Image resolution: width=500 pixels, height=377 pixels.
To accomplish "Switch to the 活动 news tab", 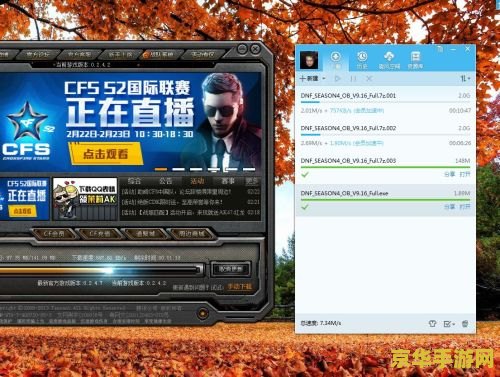I will pos(197,181).
